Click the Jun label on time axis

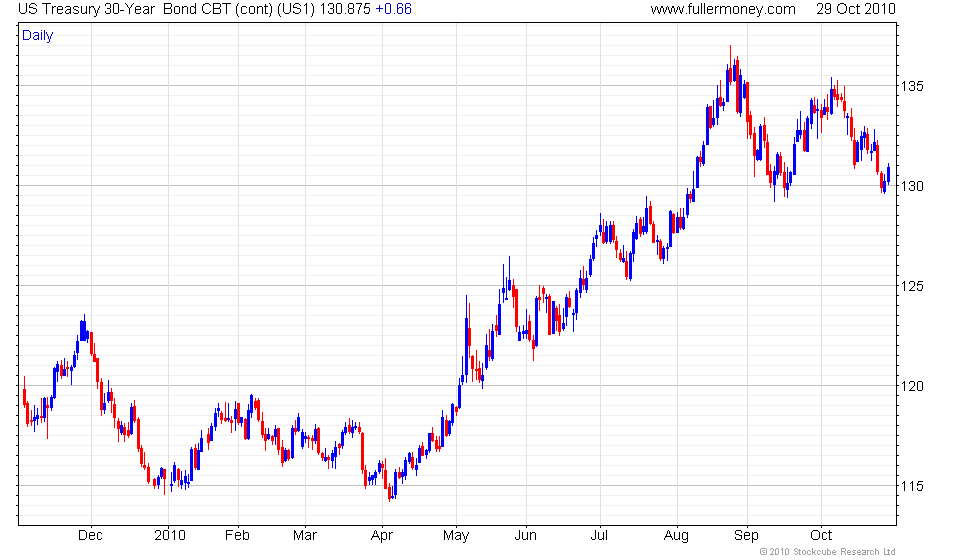tap(526, 536)
